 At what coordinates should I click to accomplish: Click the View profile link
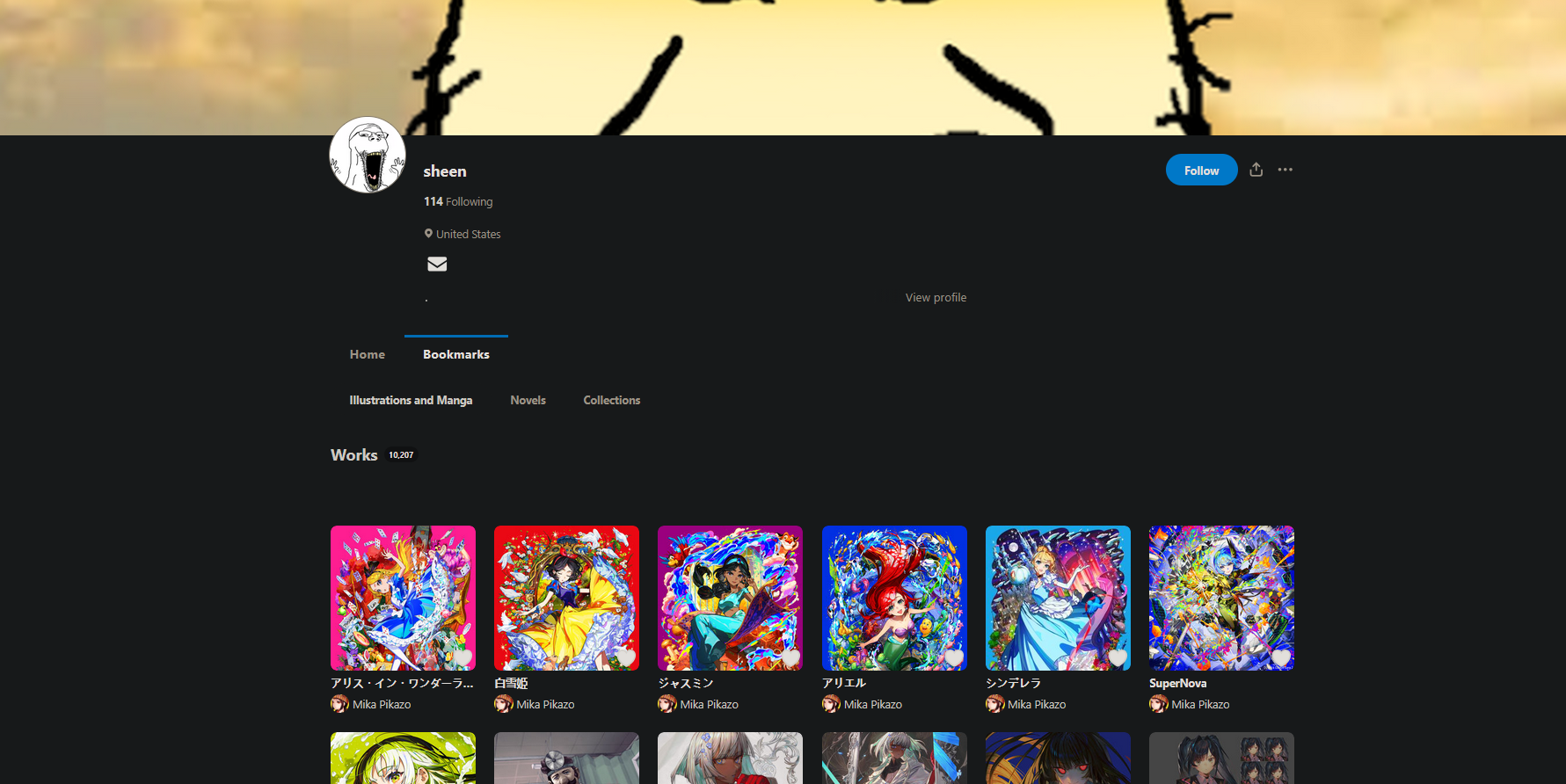pos(936,298)
